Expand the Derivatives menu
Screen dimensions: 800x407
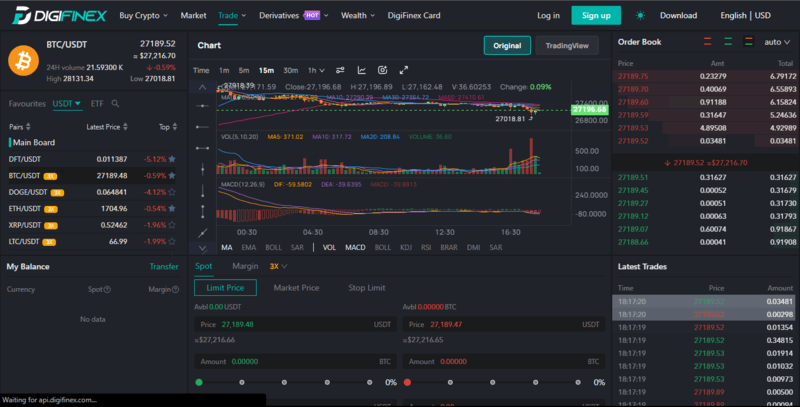(293, 15)
